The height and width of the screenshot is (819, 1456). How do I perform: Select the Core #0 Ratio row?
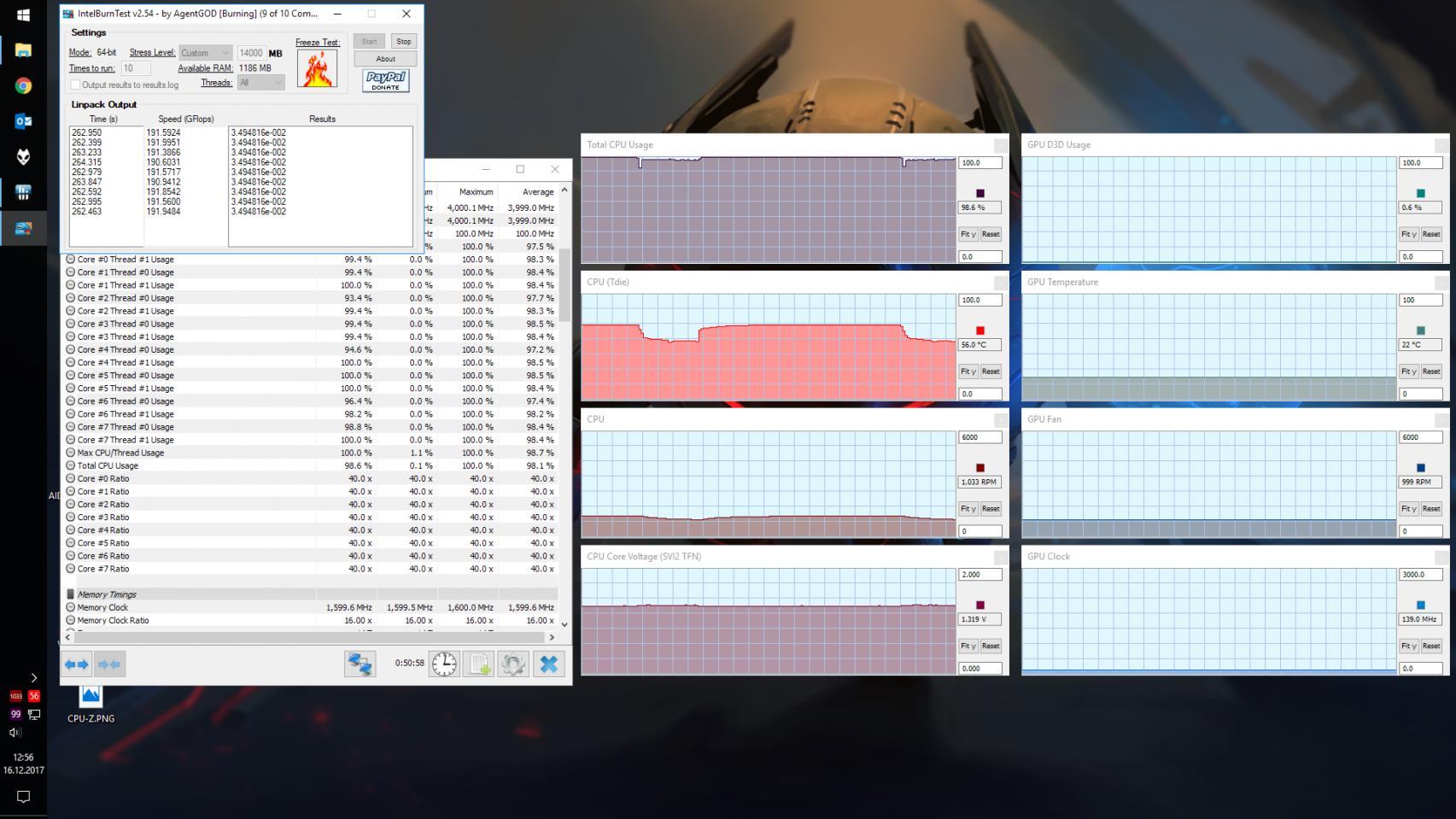coord(311,478)
